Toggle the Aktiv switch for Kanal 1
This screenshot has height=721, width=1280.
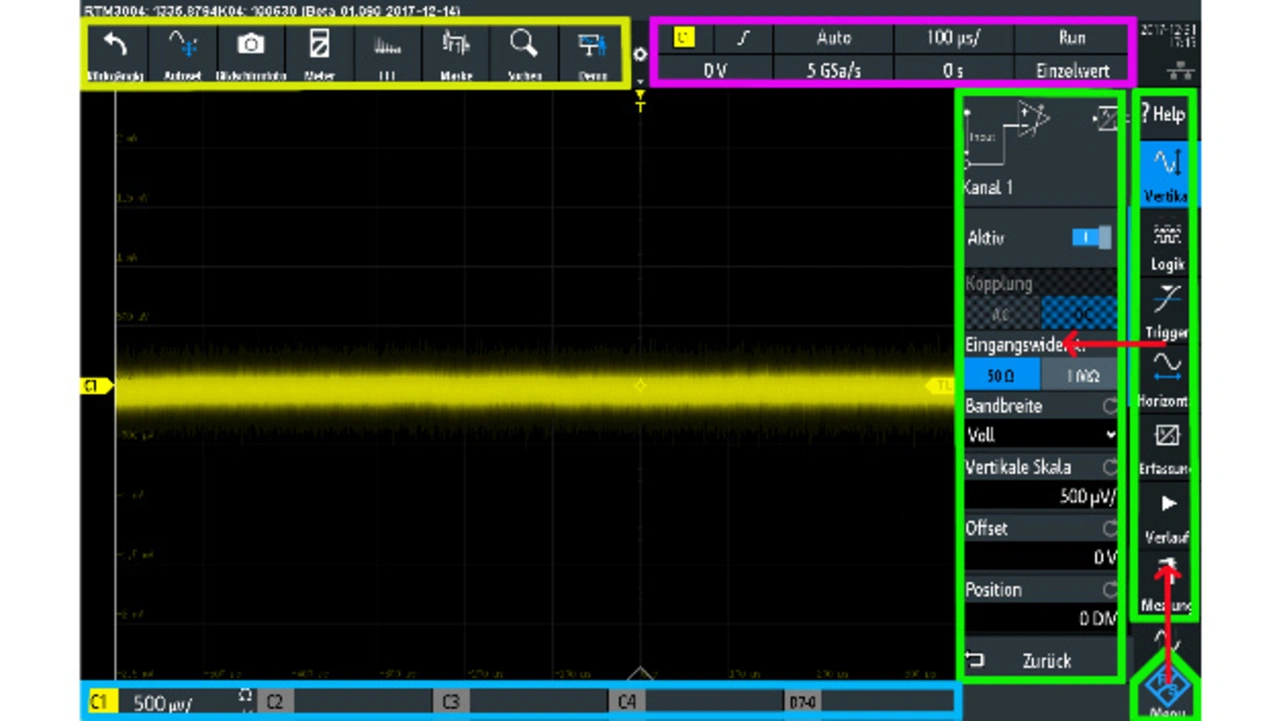click(x=1090, y=238)
